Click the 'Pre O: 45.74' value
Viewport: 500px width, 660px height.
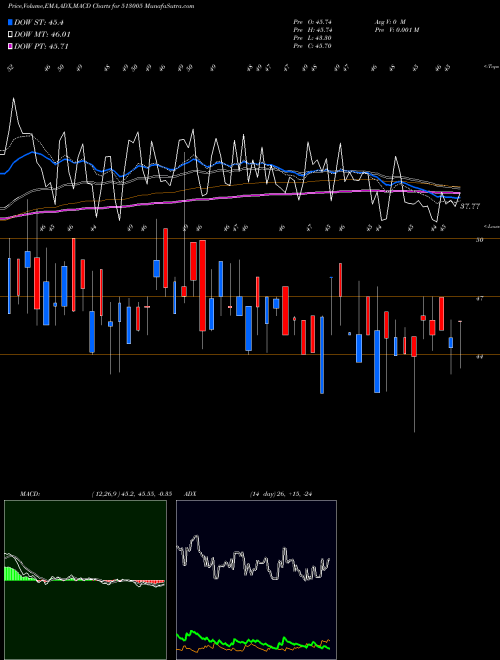[313, 21]
